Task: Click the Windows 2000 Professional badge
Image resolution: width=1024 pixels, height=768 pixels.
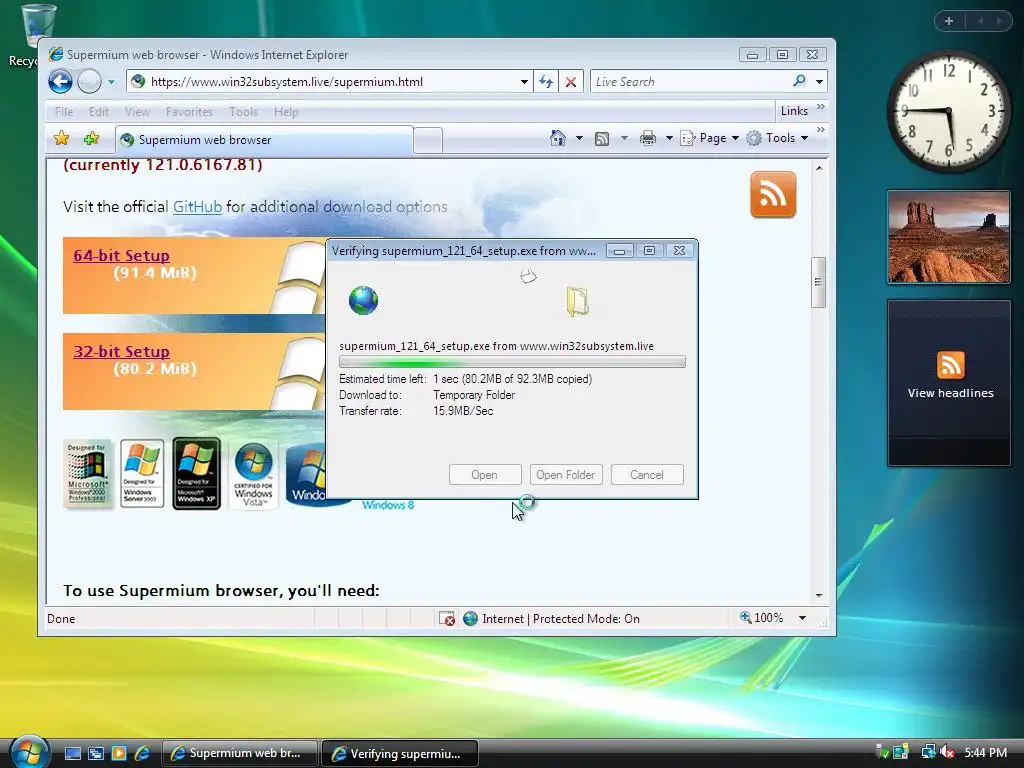Action: 88,474
